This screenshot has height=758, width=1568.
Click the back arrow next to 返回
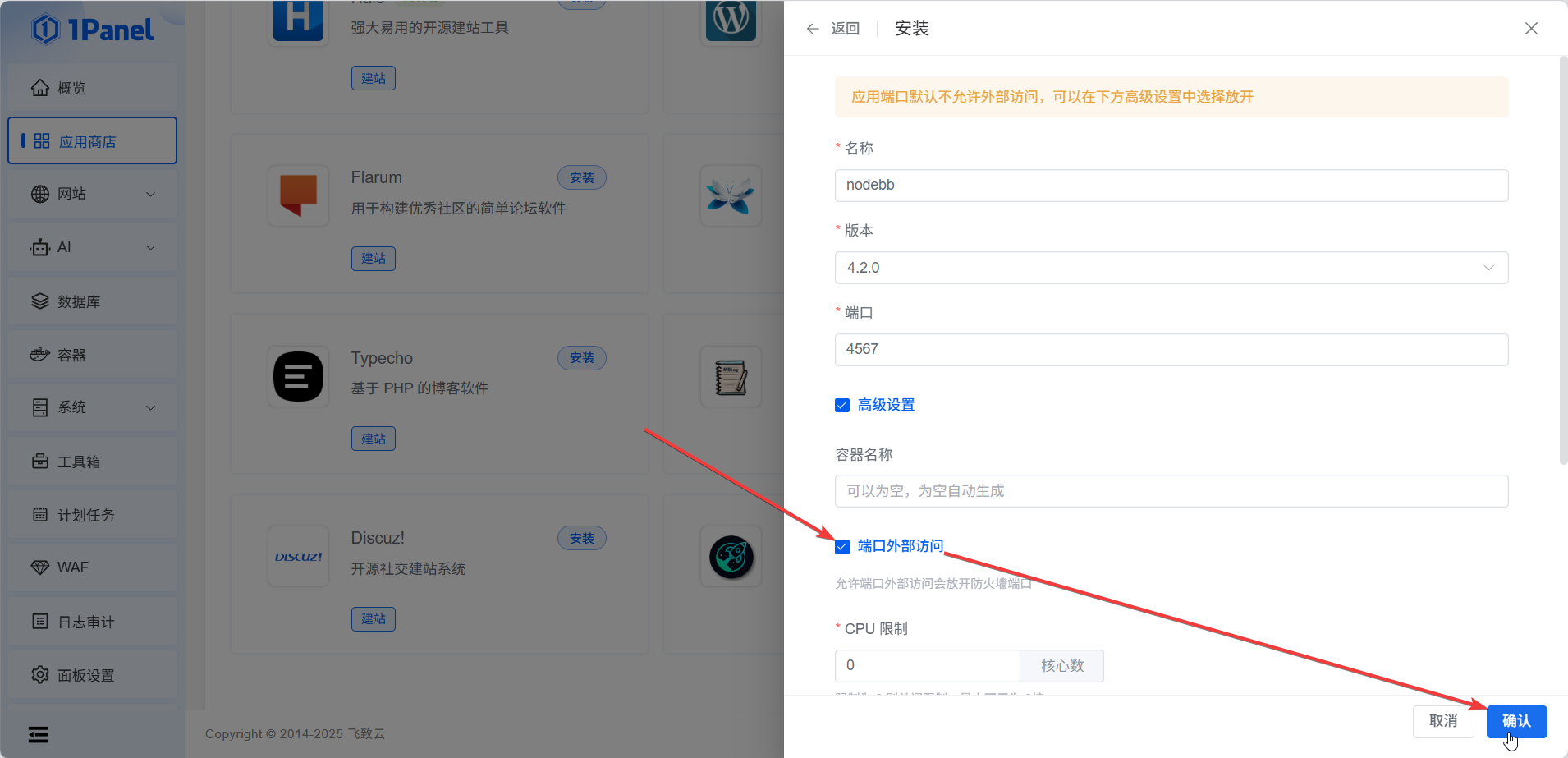coord(813,29)
